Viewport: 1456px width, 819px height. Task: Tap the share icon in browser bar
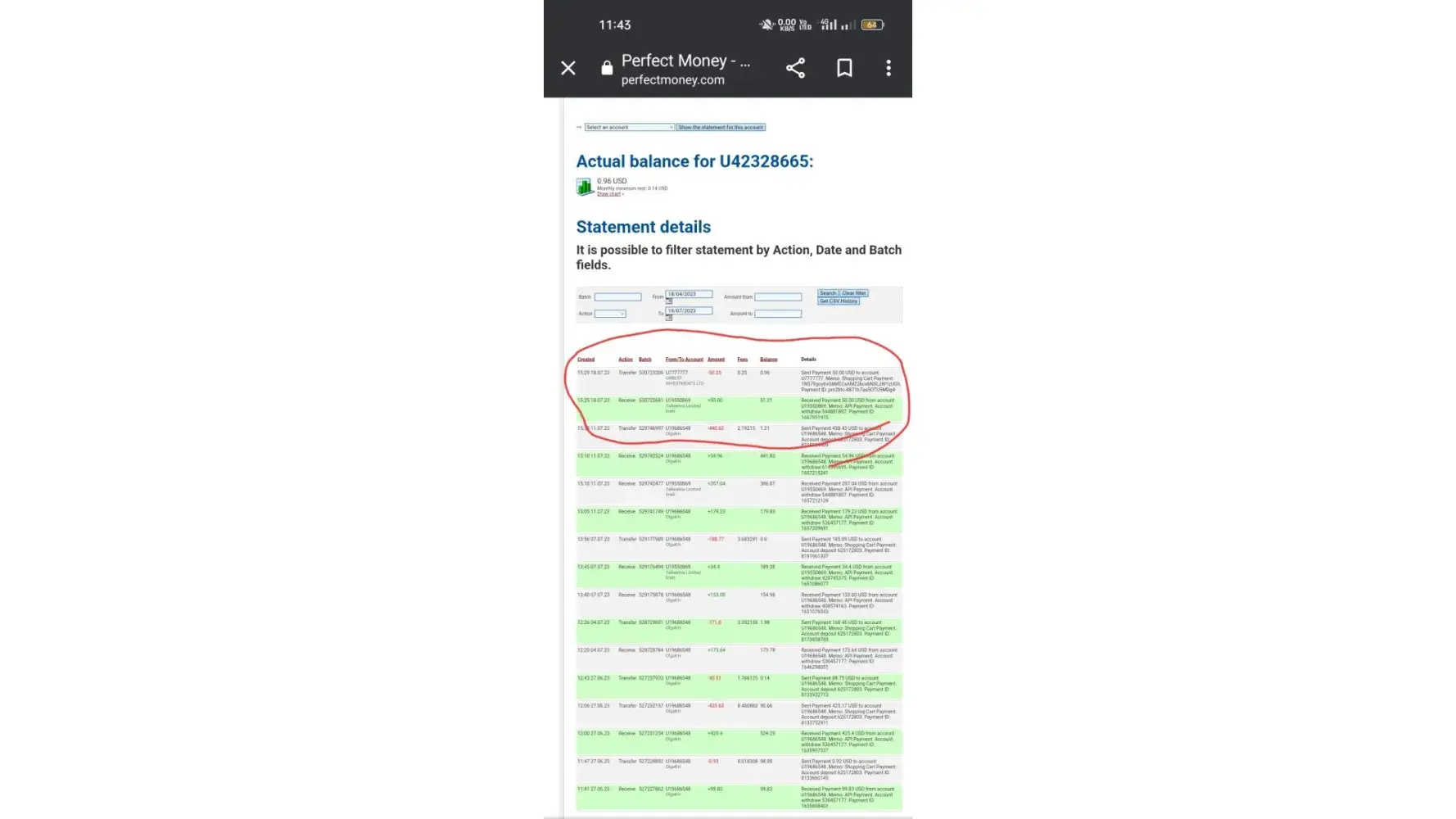point(795,68)
